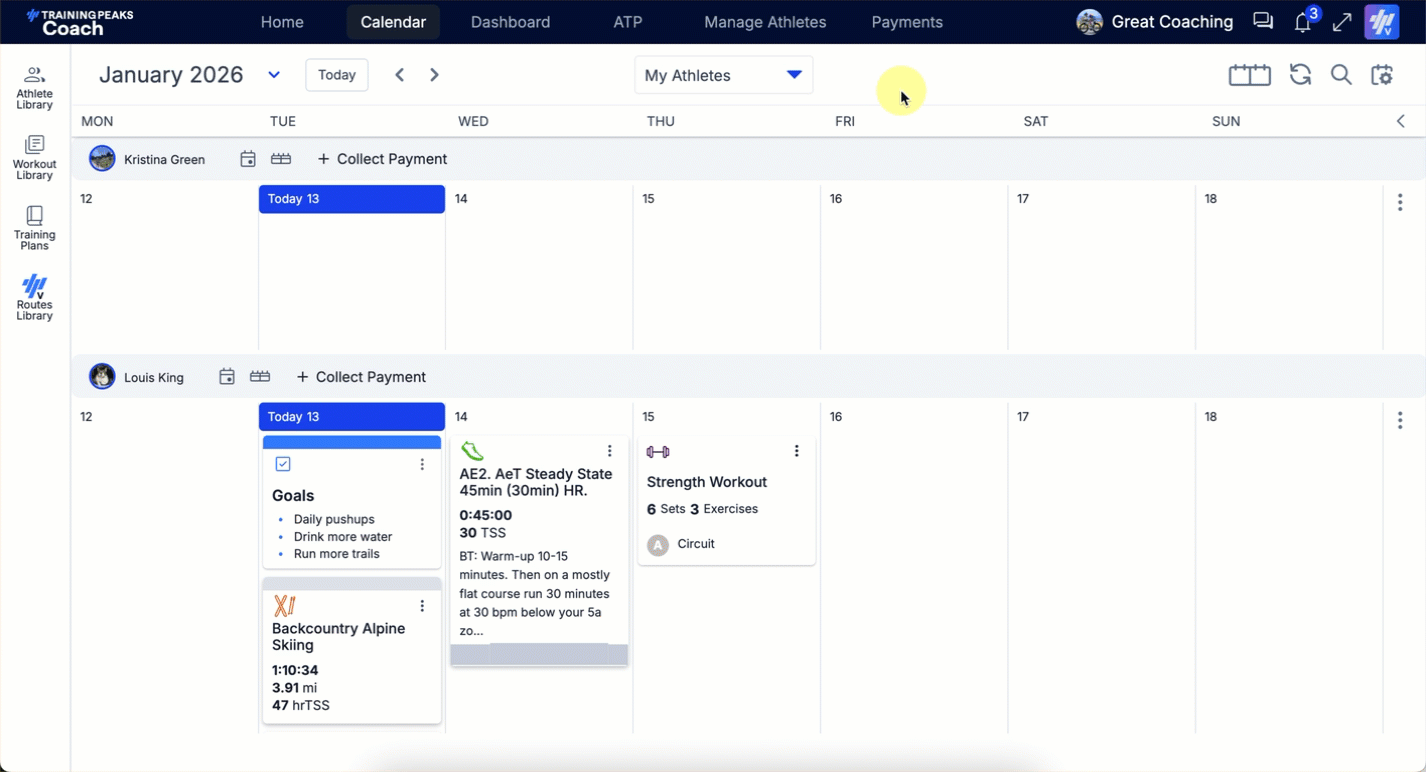The image size is (1426, 772).
Task: Open the Athlete Library sidebar panel
Action: [34, 87]
